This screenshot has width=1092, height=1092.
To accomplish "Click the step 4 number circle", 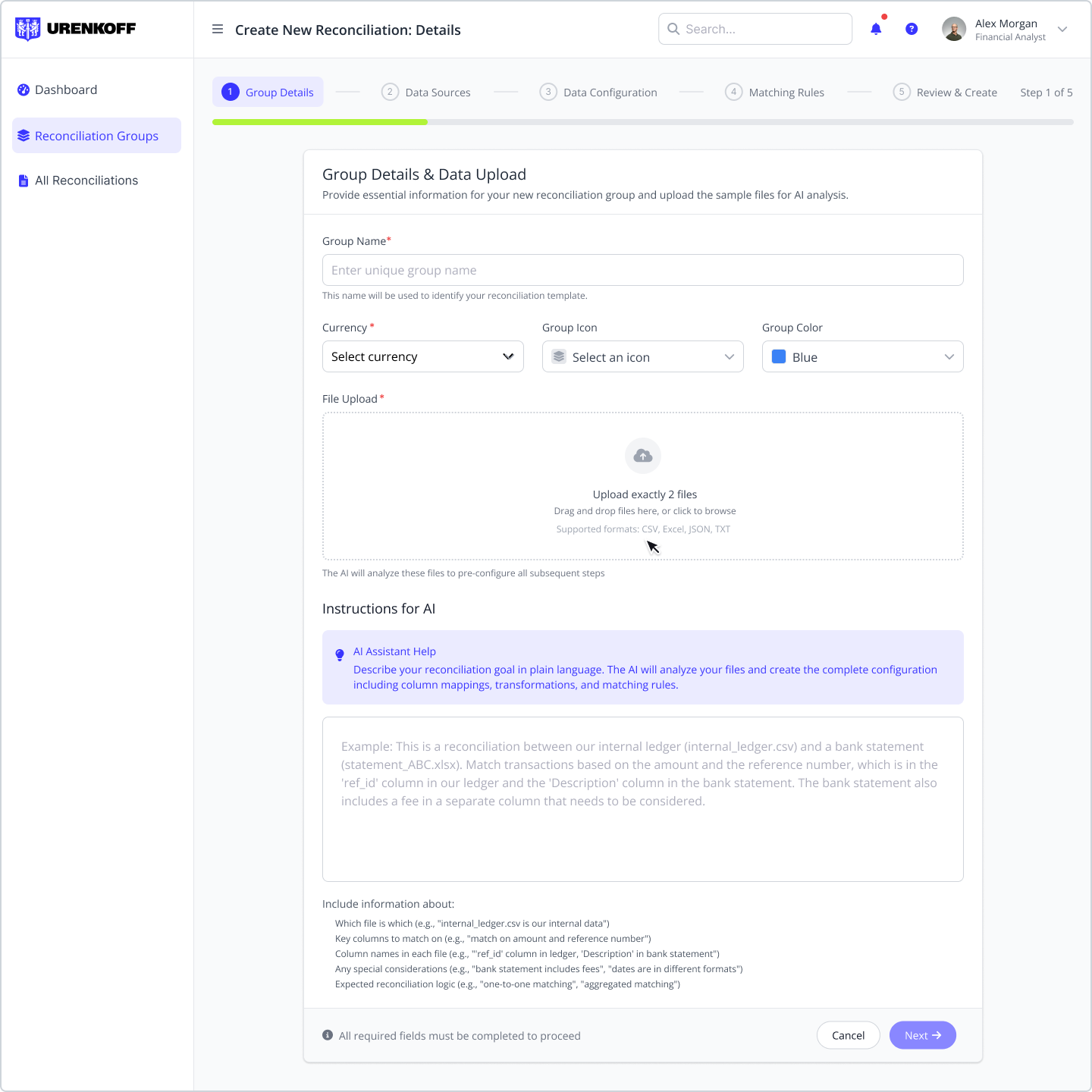I will (x=733, y=92).
